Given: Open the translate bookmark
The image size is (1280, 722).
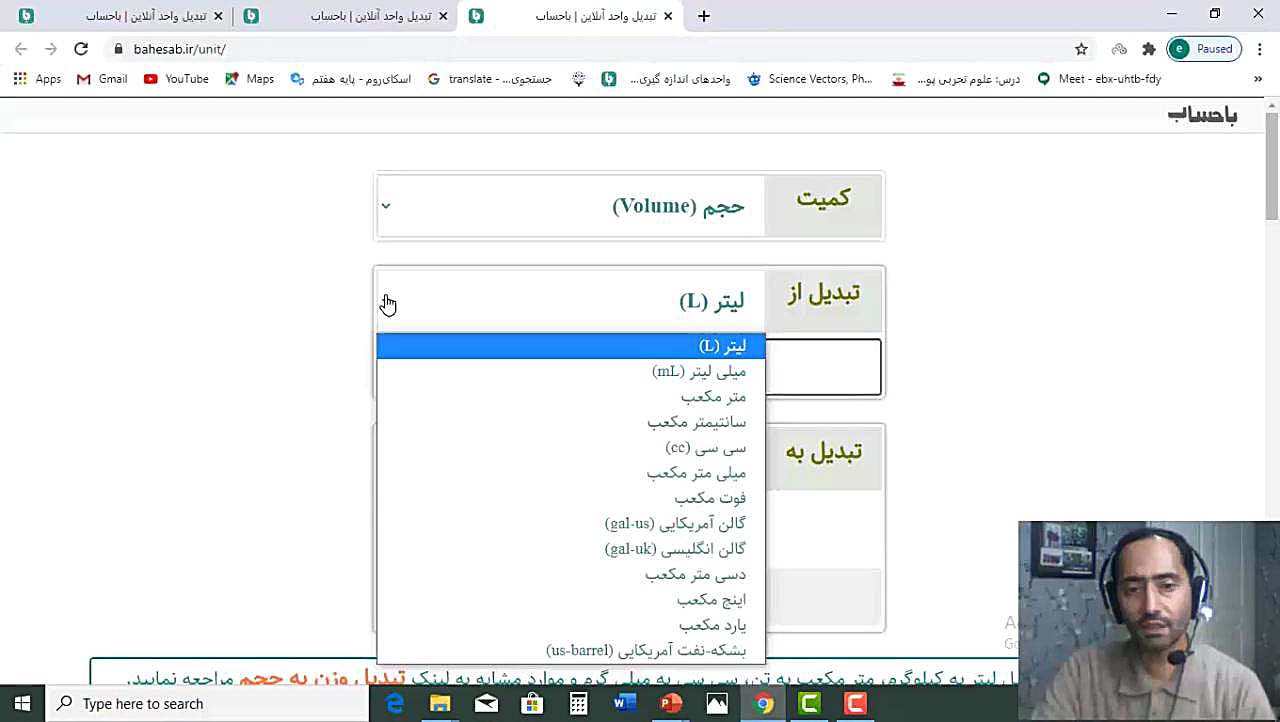Looking at the screenshot, I should (x=489, y=79).
